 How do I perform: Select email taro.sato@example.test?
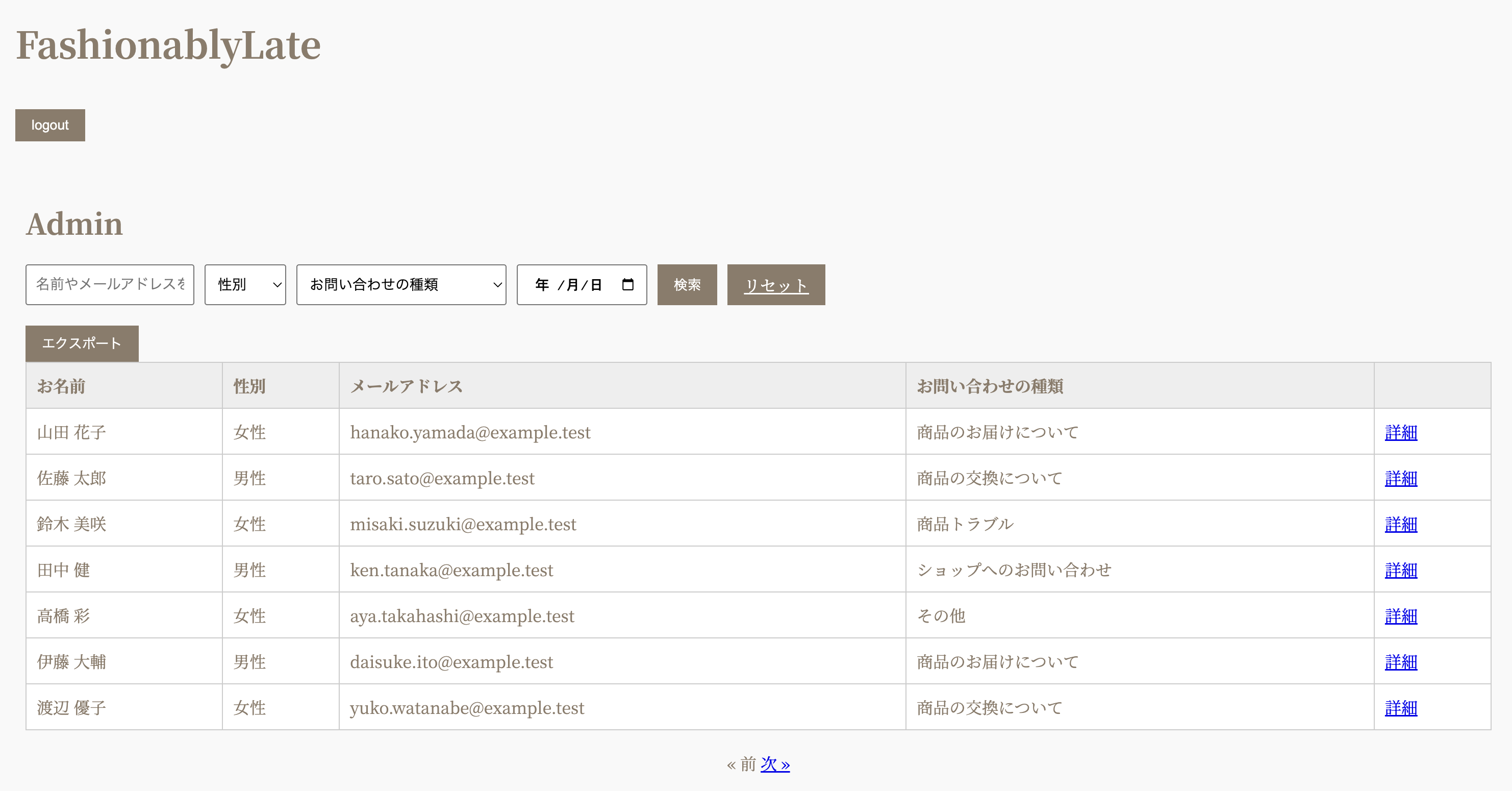point(442,478)
